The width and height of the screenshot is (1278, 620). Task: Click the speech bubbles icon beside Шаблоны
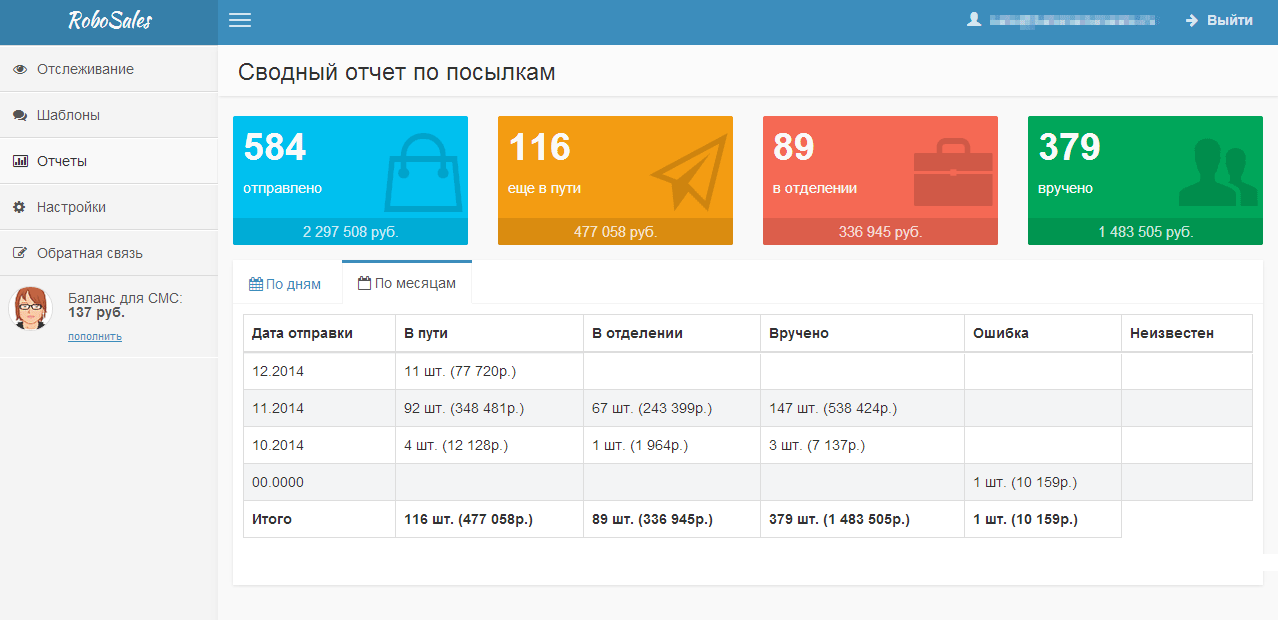[20, 116]
